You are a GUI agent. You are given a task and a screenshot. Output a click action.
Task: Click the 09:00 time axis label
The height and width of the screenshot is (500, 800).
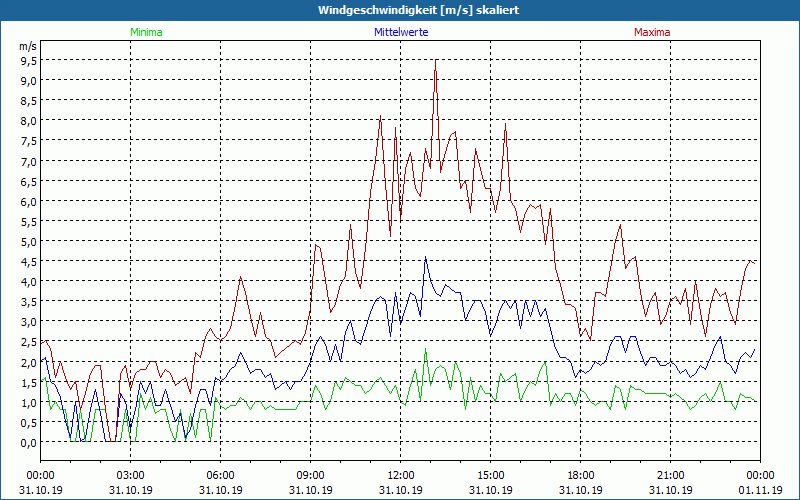coord(310,476)
